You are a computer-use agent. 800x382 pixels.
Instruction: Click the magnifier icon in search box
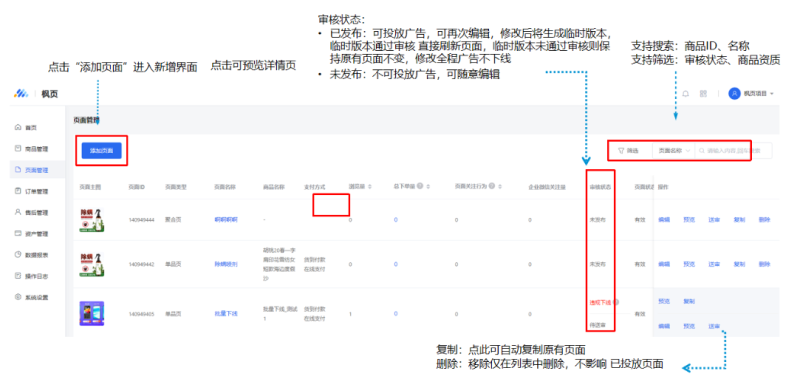pyautogui.click(x=702, y=151)
